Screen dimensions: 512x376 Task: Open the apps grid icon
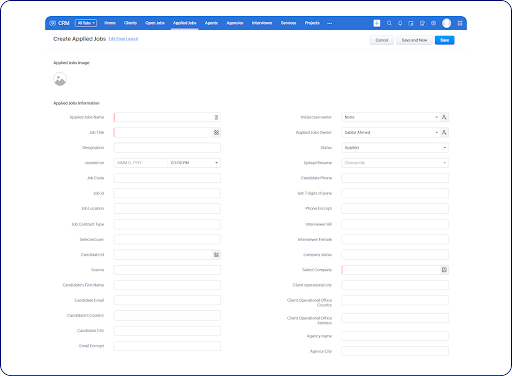(x=460, y=23)
